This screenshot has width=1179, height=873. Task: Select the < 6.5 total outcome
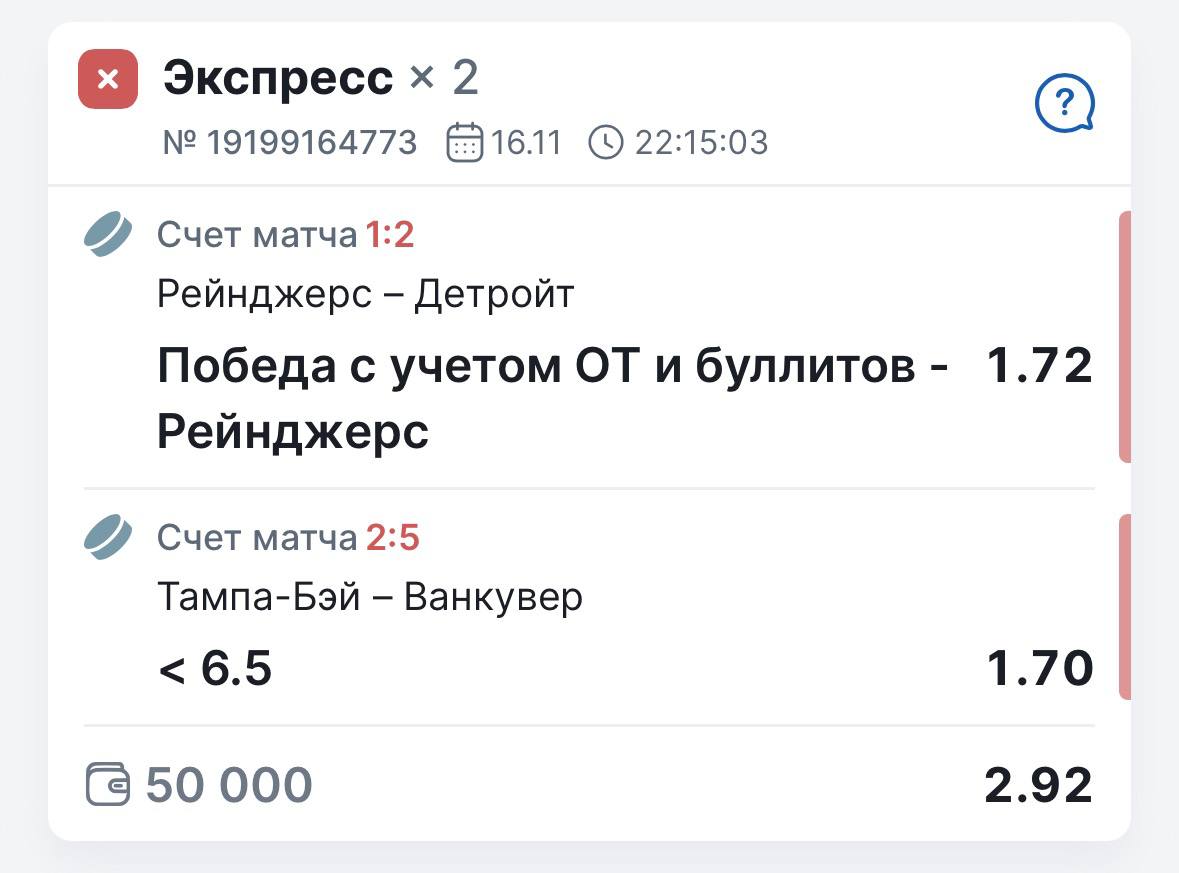point(215,668)
